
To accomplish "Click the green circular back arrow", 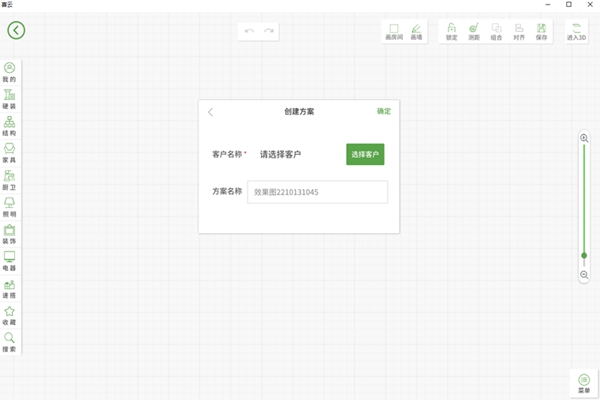I will click(16, 30).
